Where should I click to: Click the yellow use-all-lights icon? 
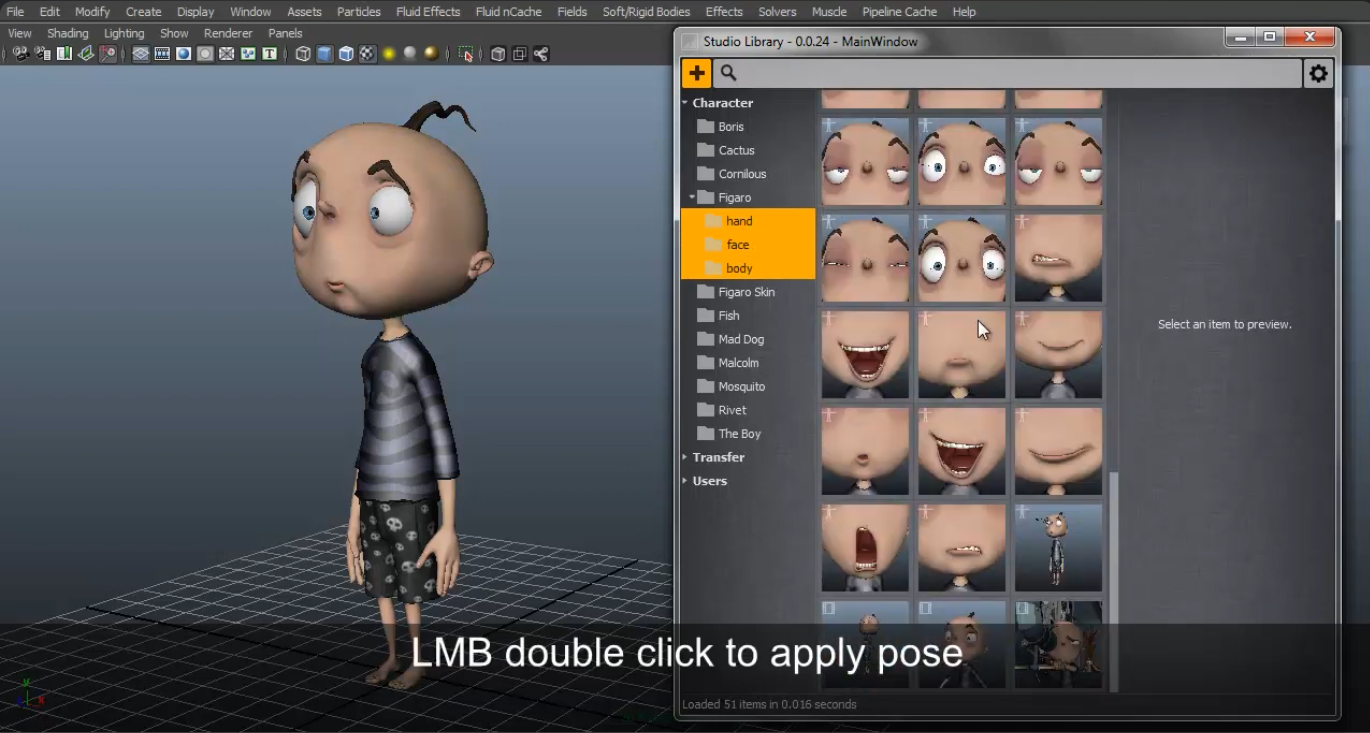389,54
